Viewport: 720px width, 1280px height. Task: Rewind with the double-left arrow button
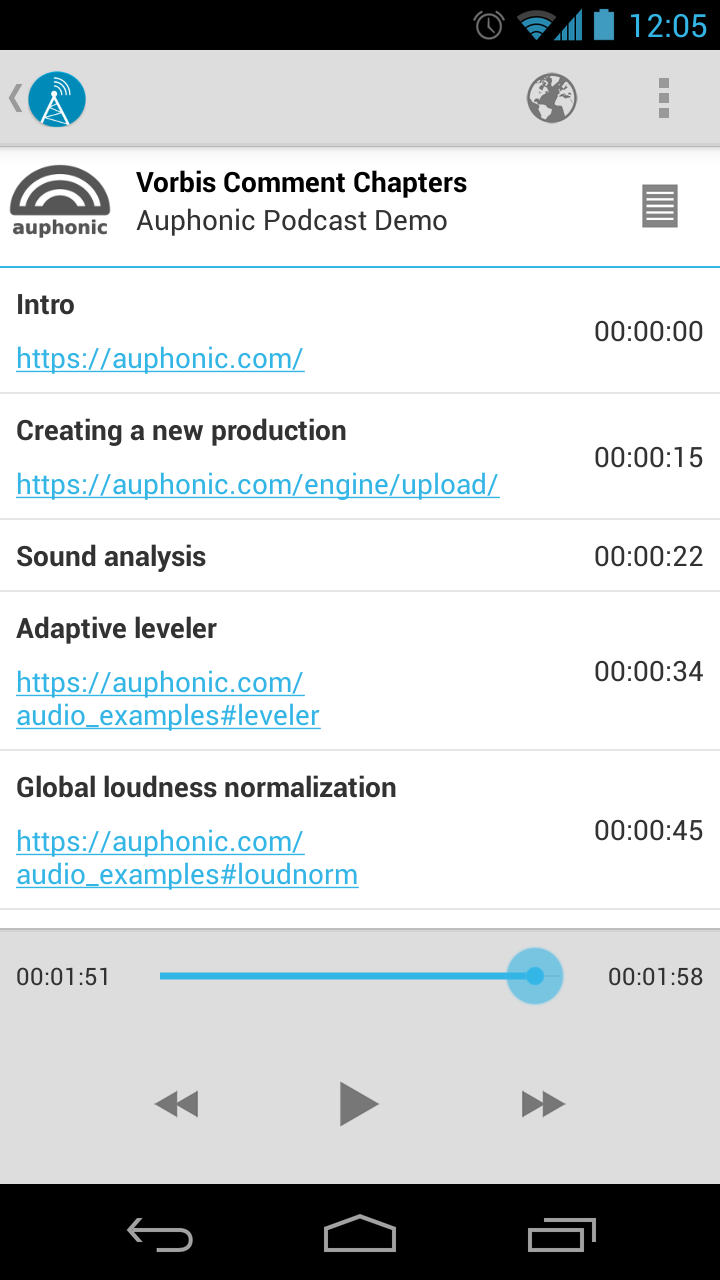click(x=177, y=1104)
